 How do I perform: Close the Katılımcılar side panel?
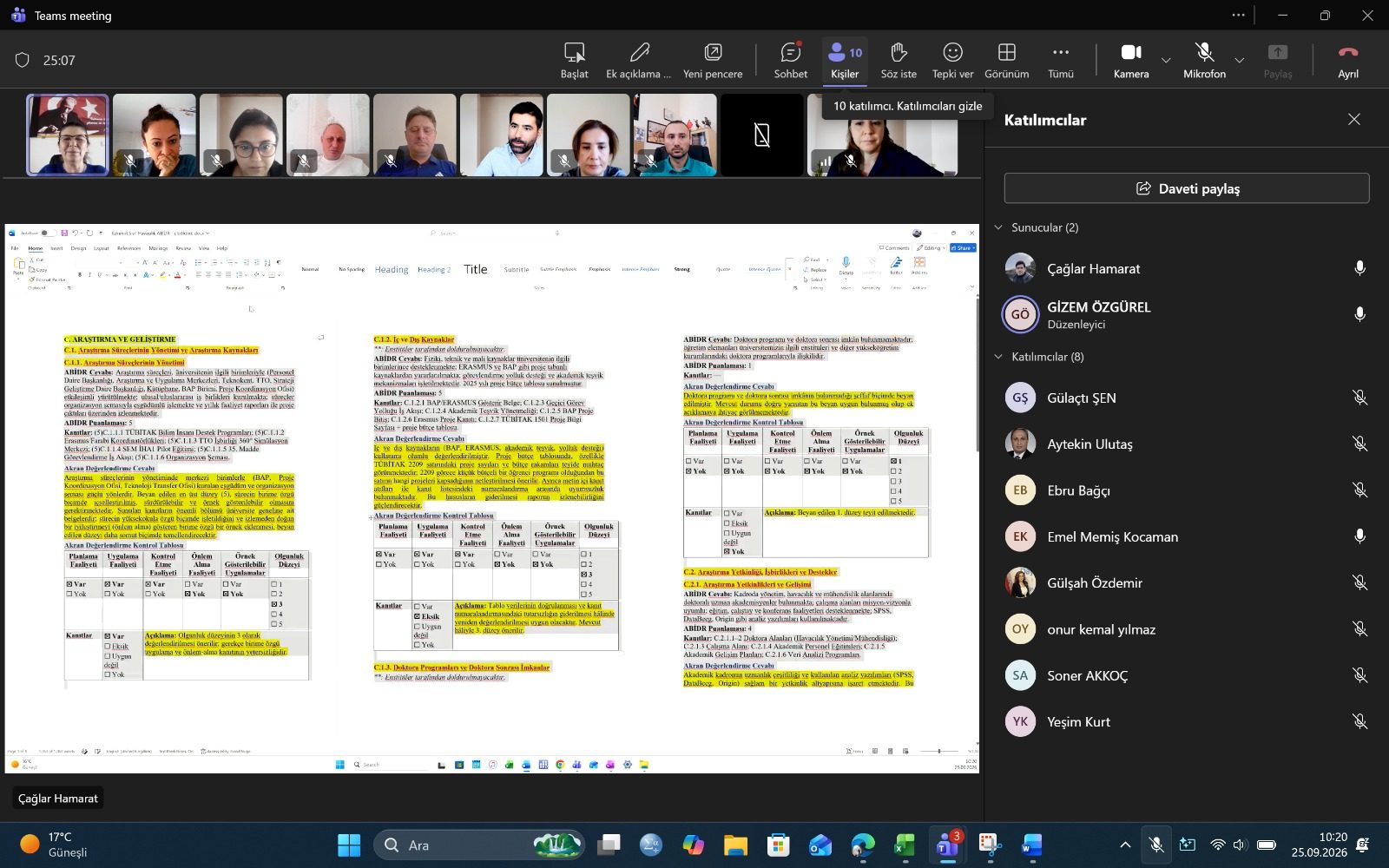coord(1354,120)
